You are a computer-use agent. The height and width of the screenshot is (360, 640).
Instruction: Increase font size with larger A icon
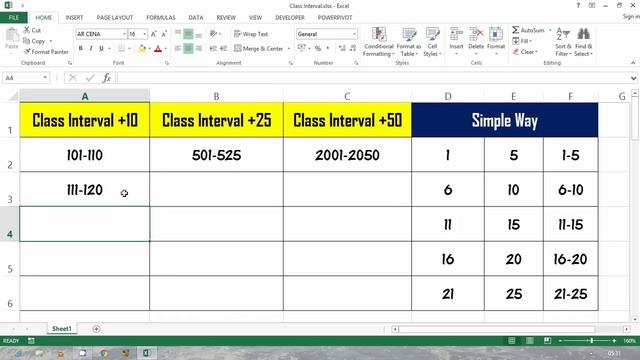(x=153, y=34)
